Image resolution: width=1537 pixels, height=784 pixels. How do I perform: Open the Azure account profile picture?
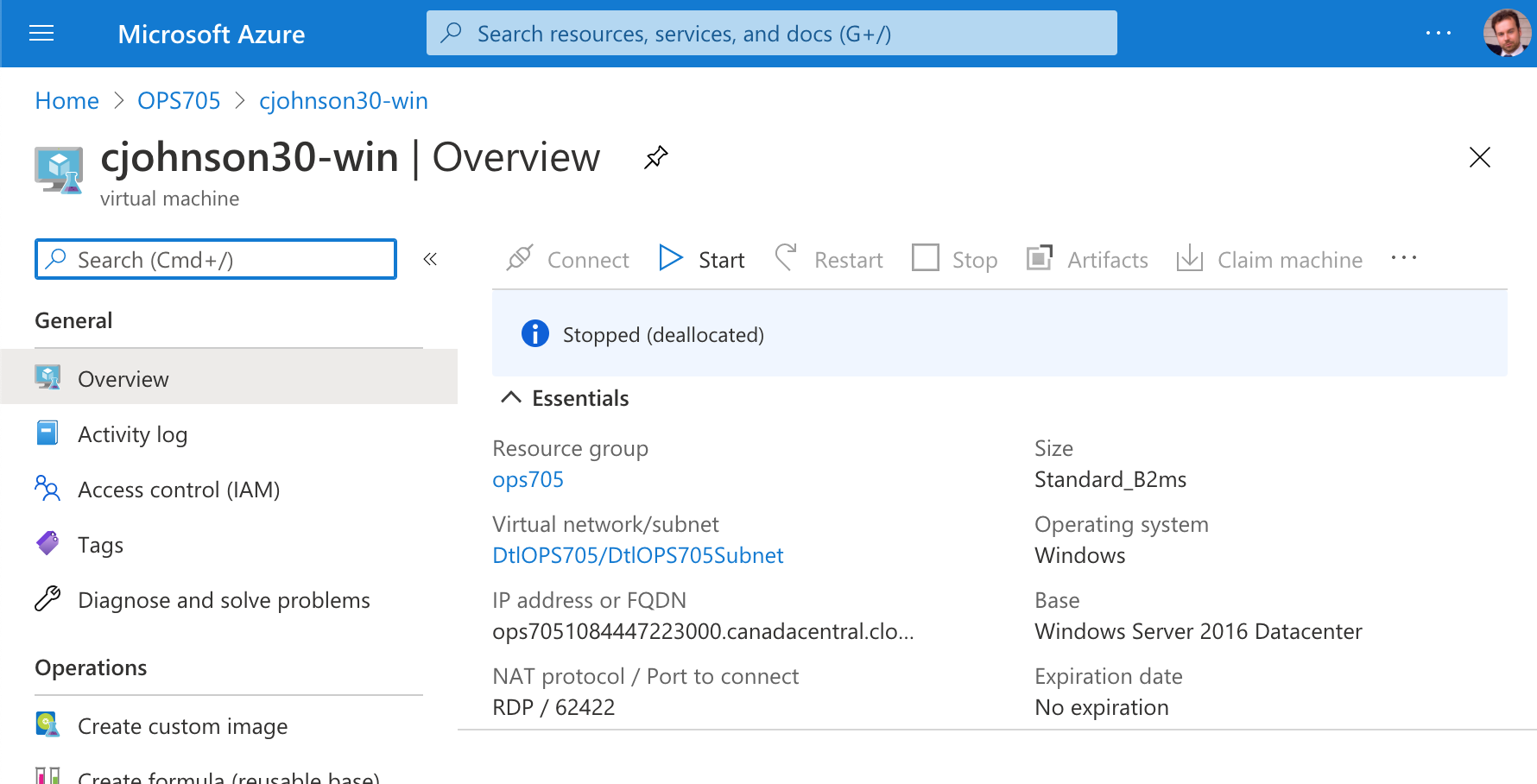1506,34
